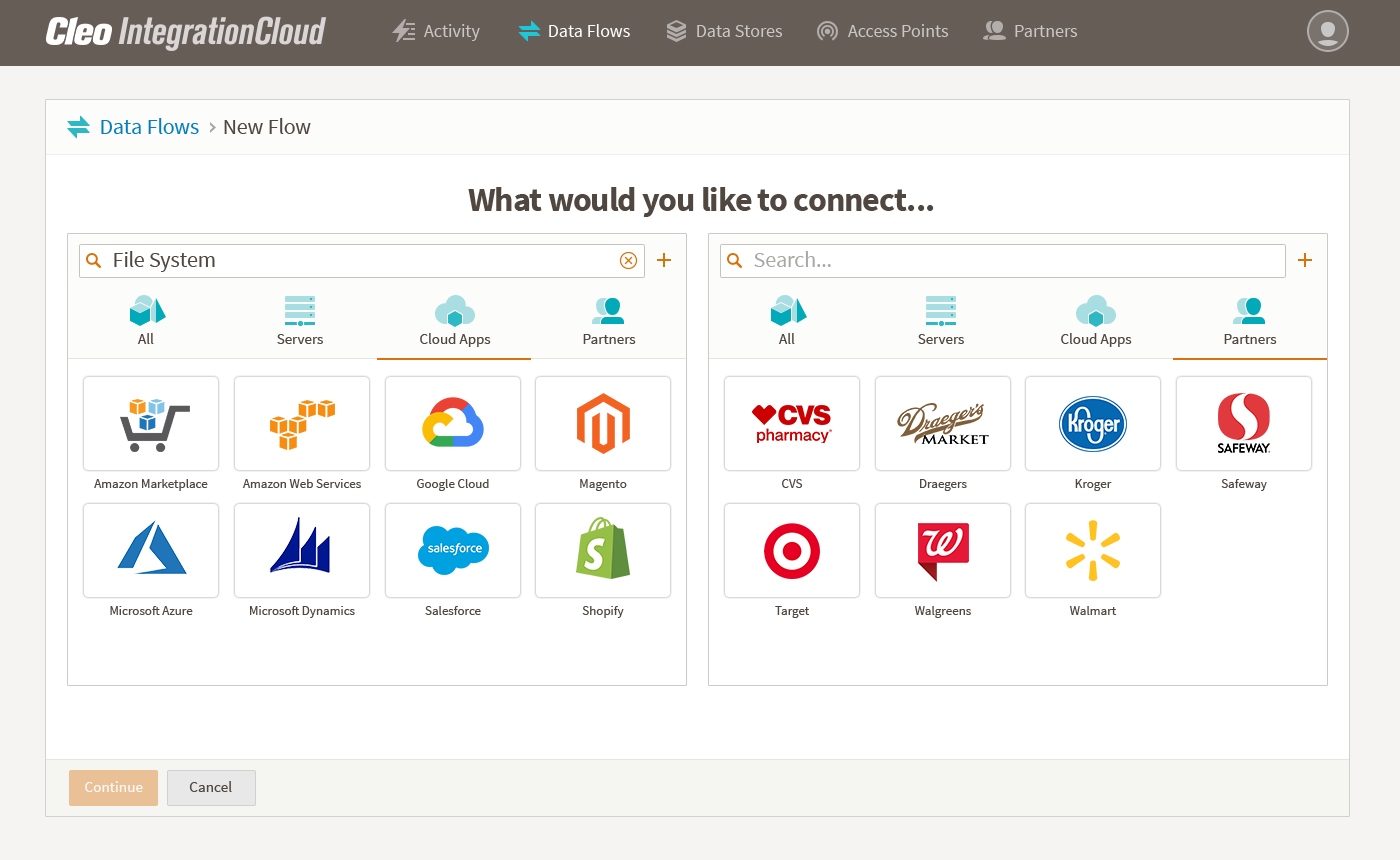Viewport: 1400px width, 860px height.
Task: Pick the Magento connector tile
Action: pyautogui.click(x=603, y=423)
